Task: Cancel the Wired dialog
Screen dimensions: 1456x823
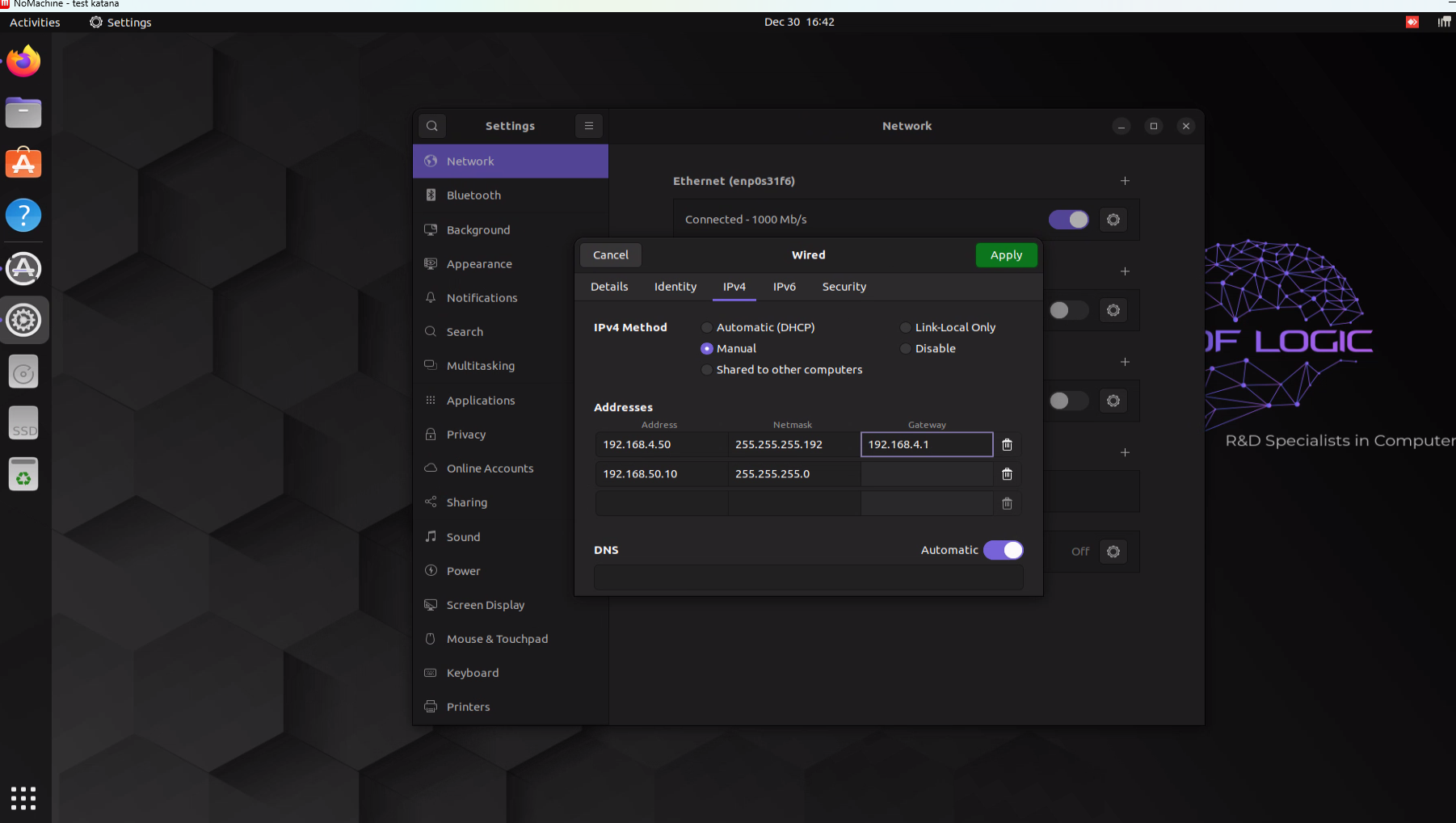Action: click(610, 255)
